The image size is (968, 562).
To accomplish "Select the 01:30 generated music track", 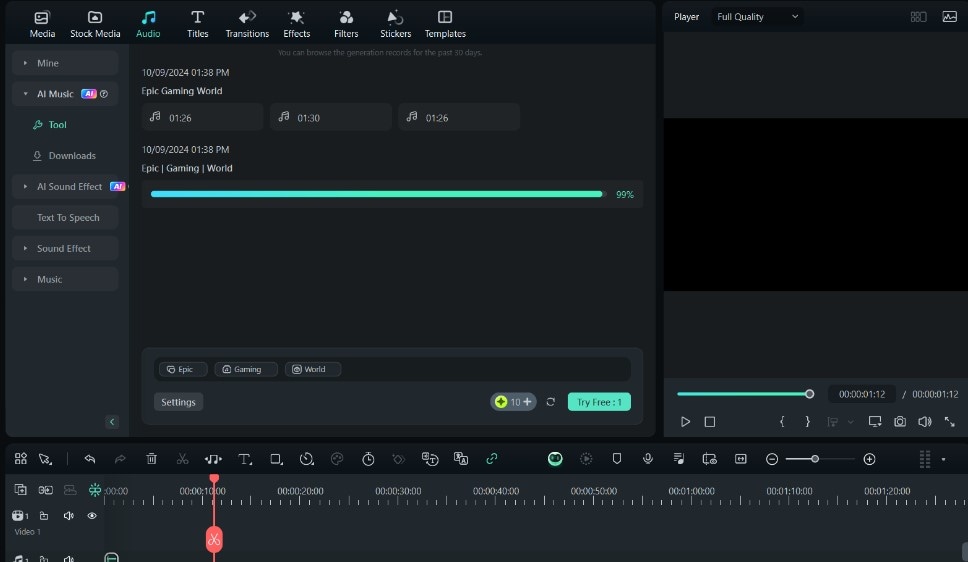I will click(331, 117).
